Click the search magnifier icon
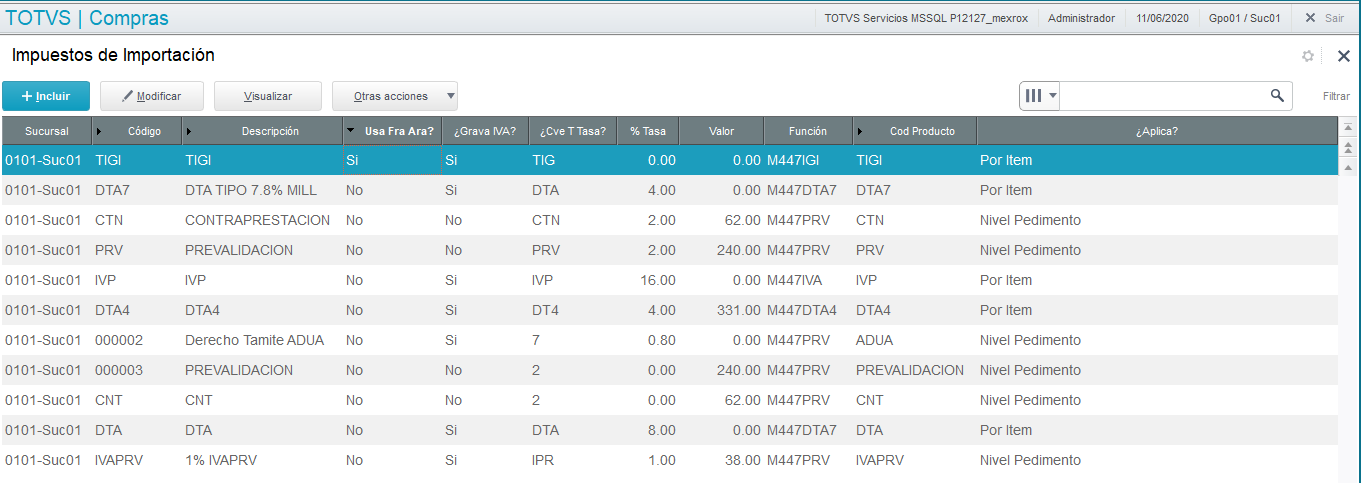 click(x=1277, y=96)
